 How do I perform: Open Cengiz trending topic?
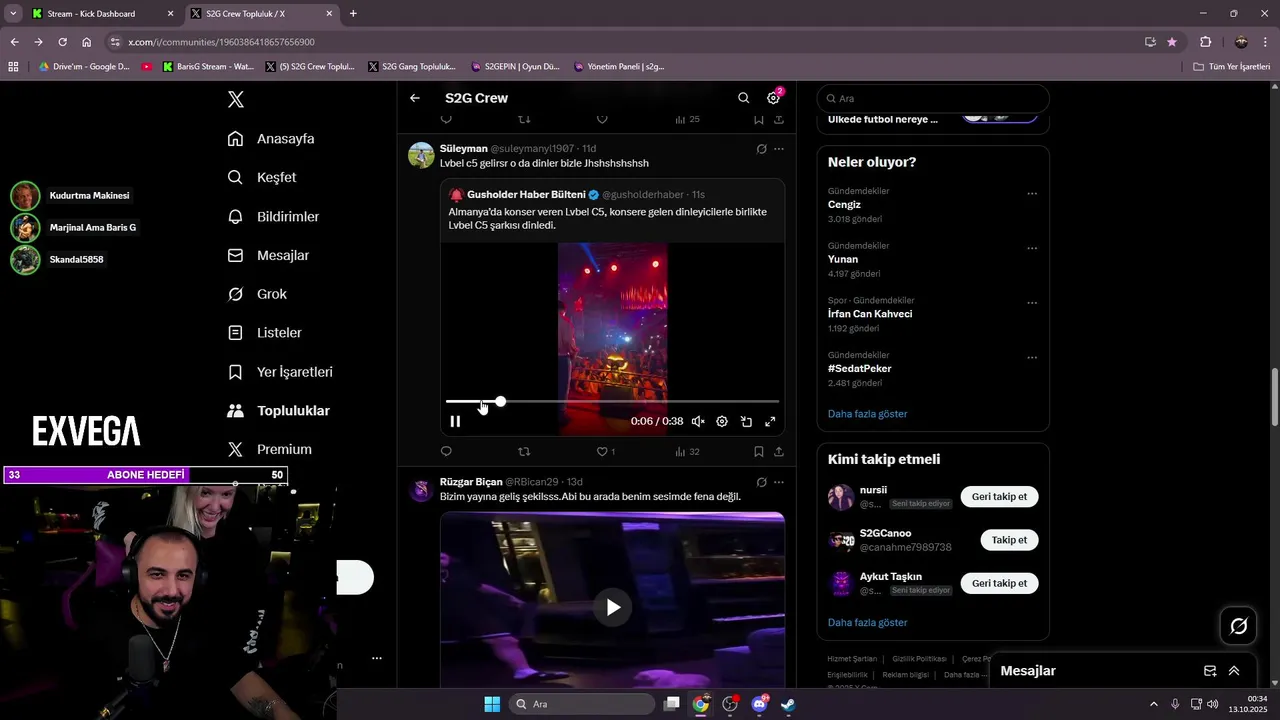[x=844, y=205]
